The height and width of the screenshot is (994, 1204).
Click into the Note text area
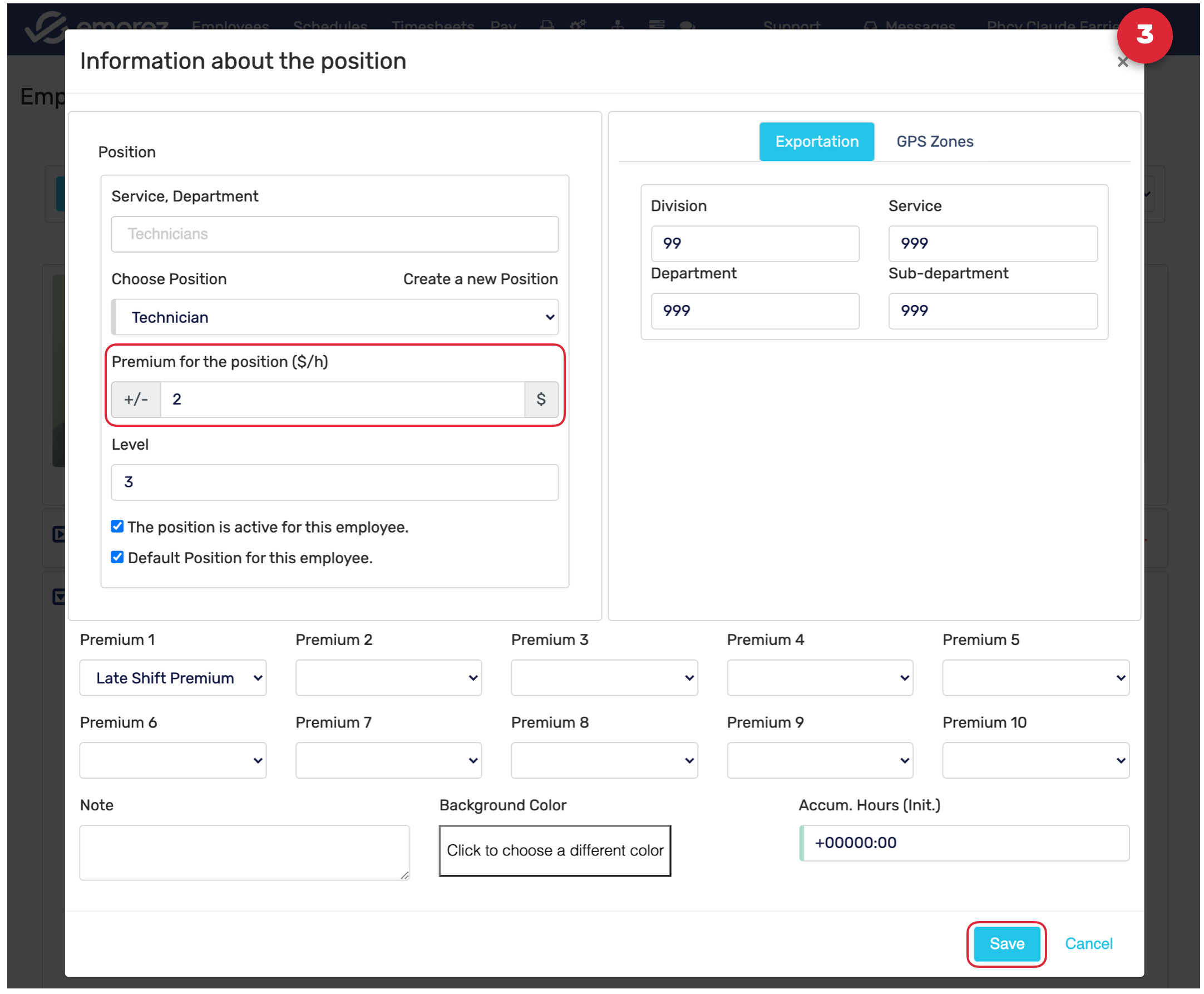(244, 852)
